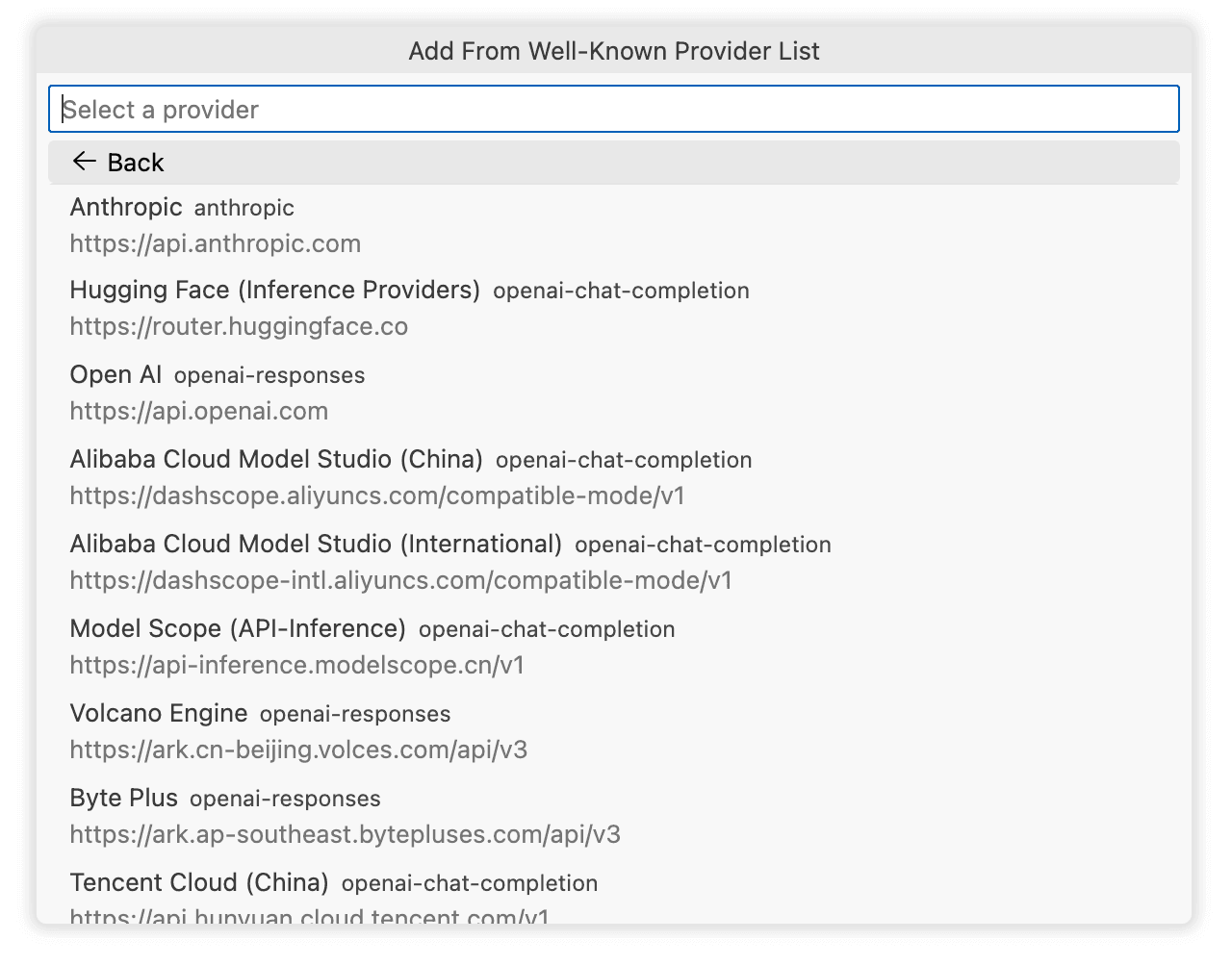The height and width of the screenshot is (966, 1232).
Task: Click the back arrow icon
Action: click(x=84, y=162)
